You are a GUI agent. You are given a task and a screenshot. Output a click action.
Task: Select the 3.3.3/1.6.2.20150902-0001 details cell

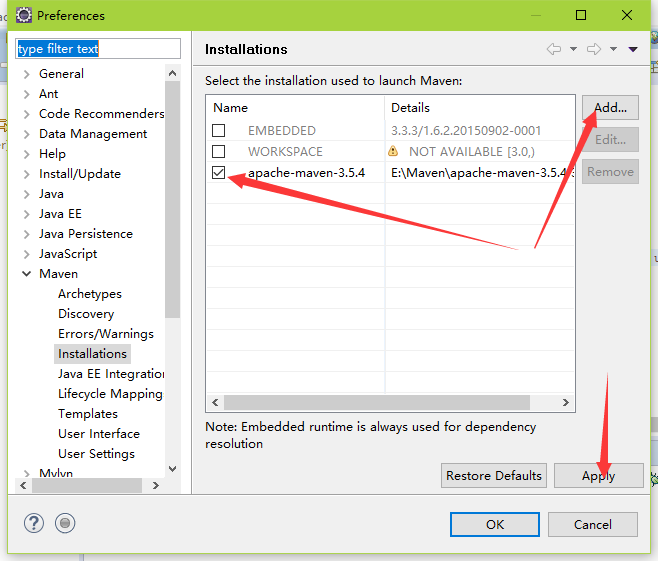[466, 131]
